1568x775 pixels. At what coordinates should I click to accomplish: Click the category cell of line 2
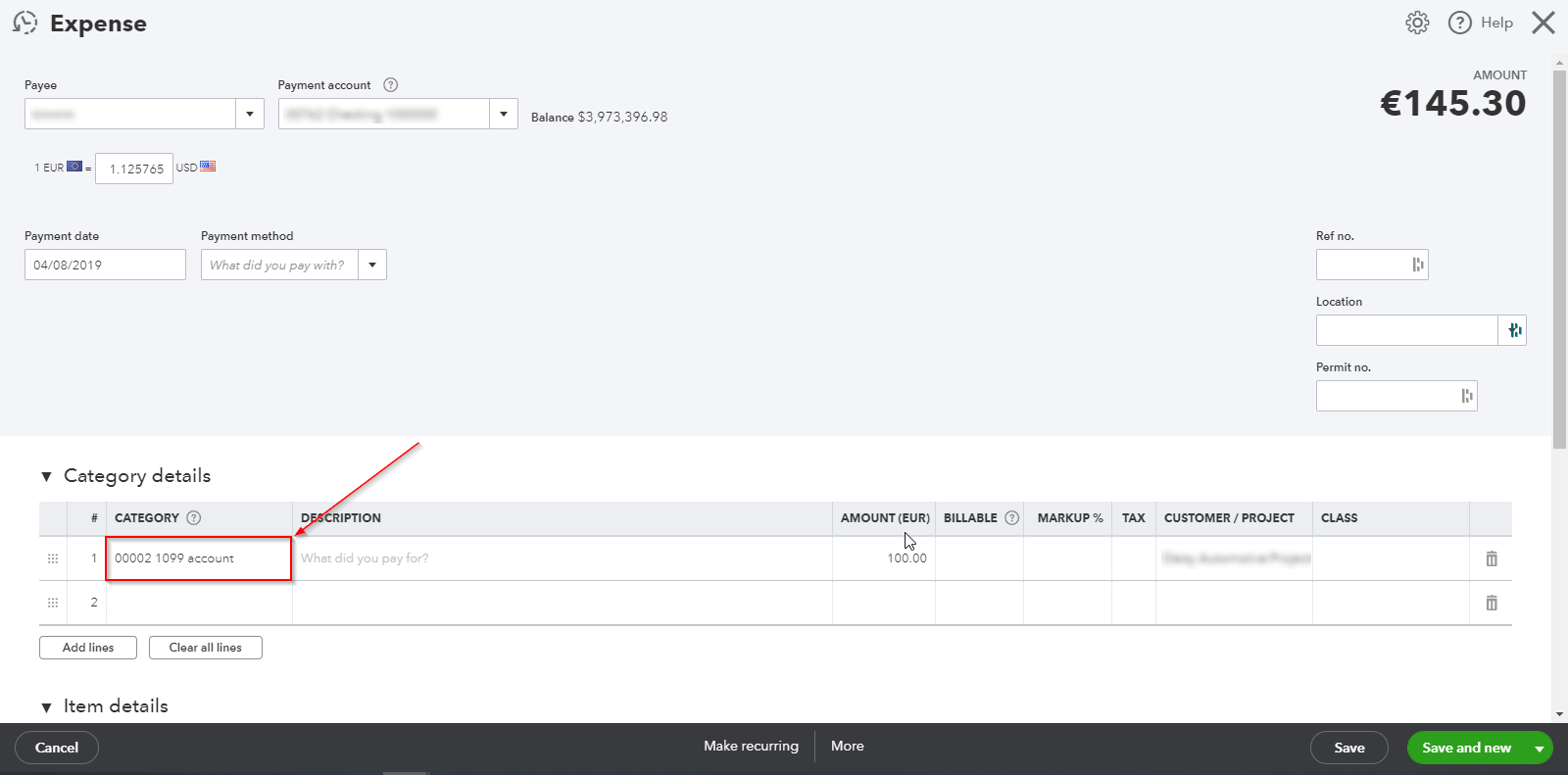click(199, 603)
